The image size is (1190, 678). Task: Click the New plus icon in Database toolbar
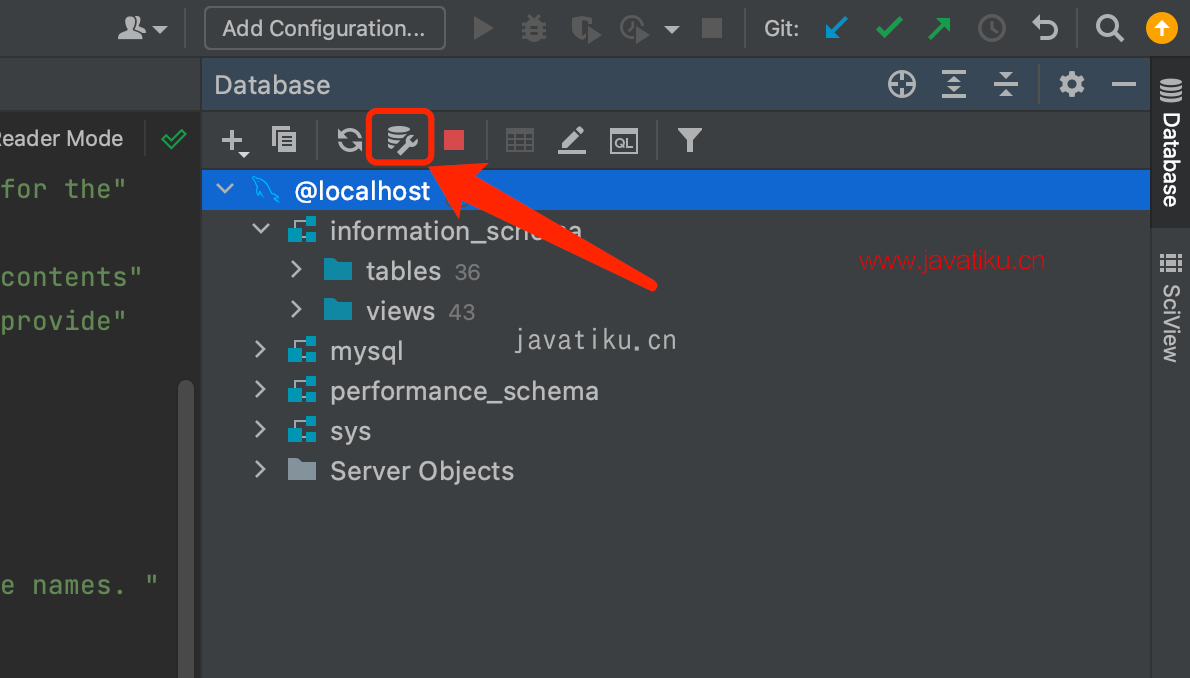234,141
